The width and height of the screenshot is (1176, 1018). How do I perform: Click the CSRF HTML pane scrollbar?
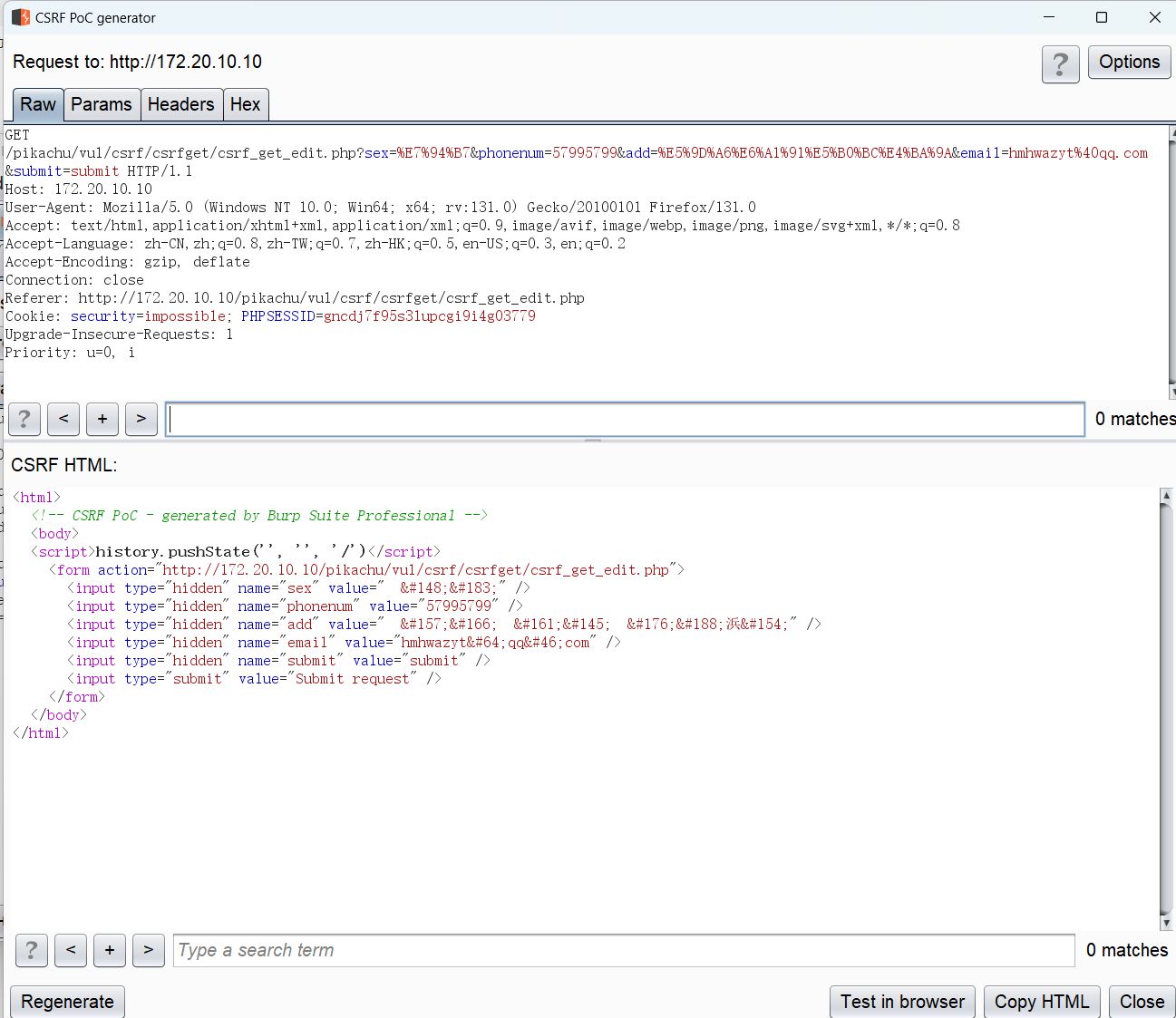tap(1166, 709)
